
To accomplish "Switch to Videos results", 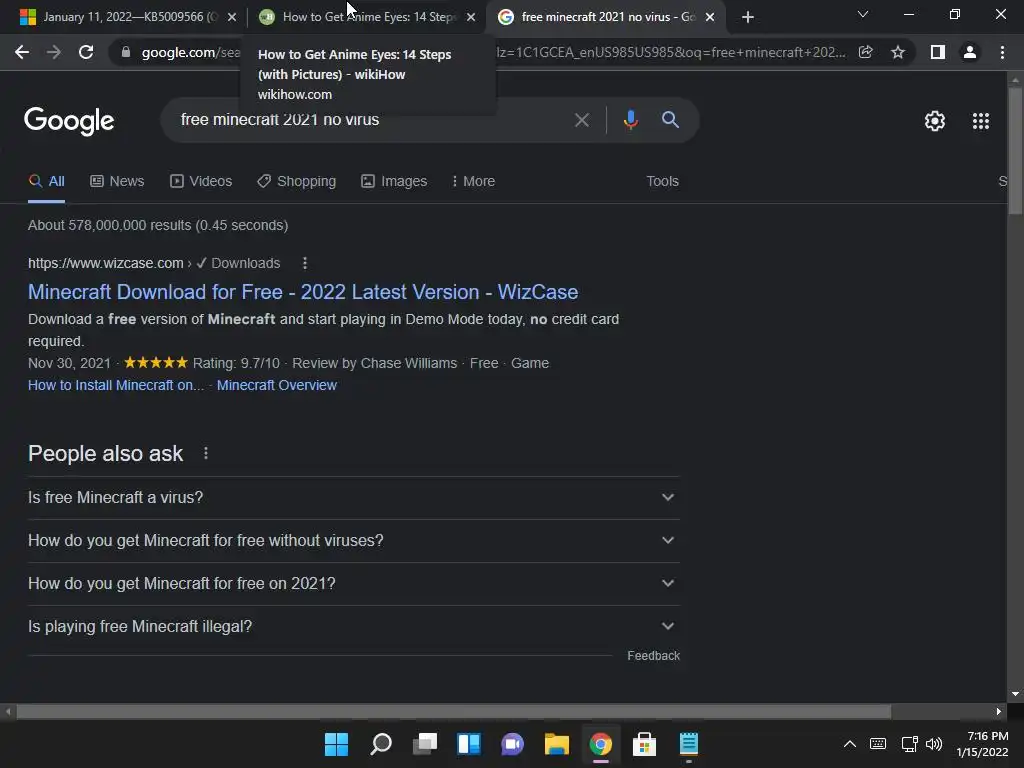I will coord(201,182).
